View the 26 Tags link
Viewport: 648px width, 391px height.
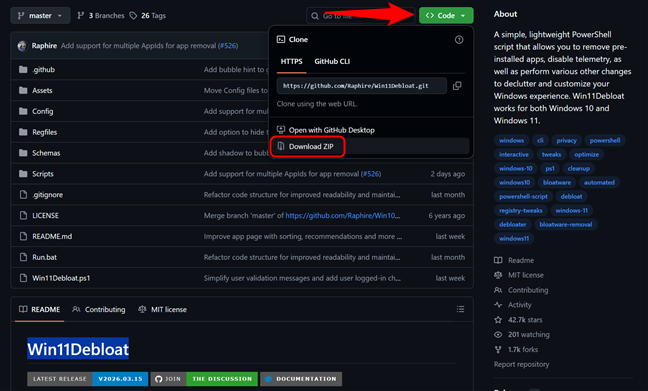tap(148, 16)
